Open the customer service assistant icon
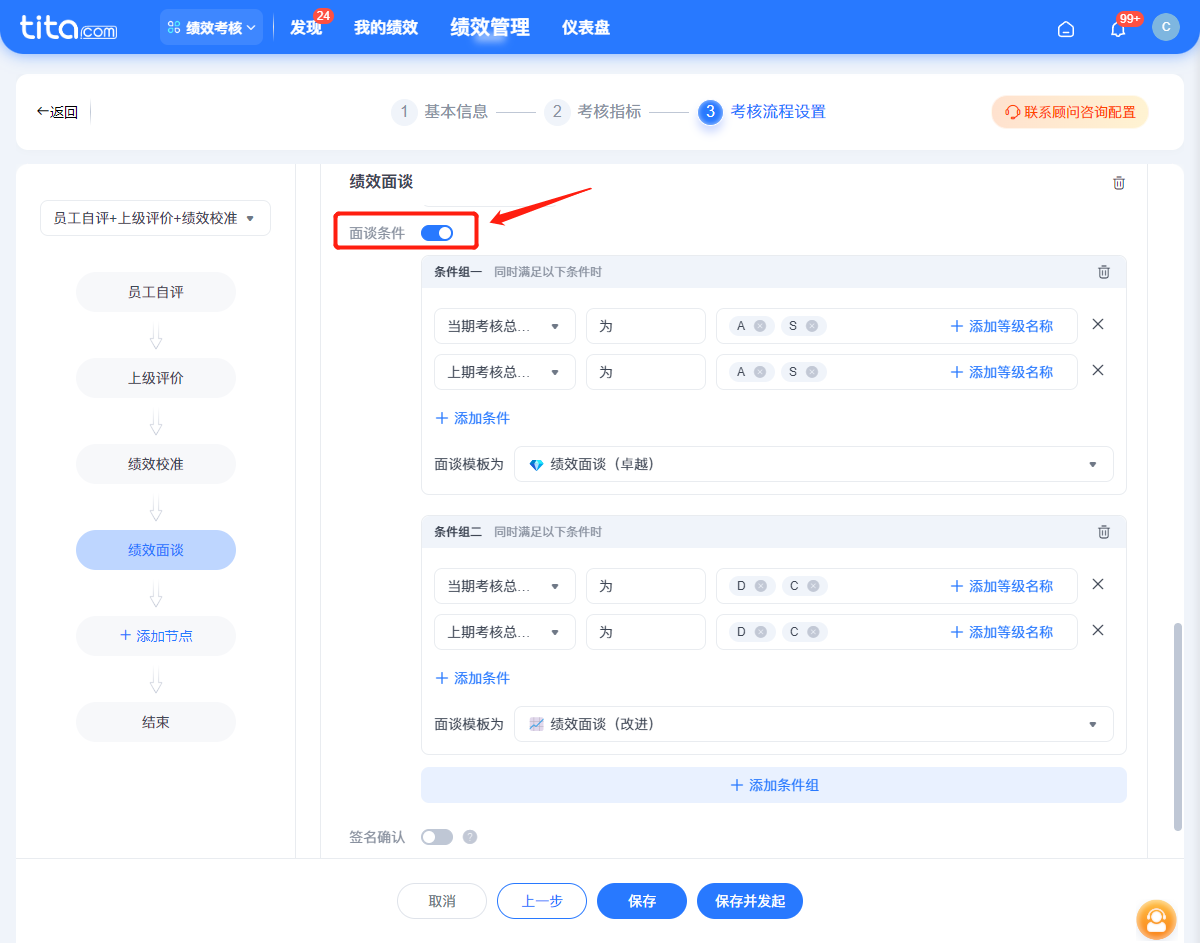Image resolution: width=1200 pixels, height=943 pixels. [1156, 920]
